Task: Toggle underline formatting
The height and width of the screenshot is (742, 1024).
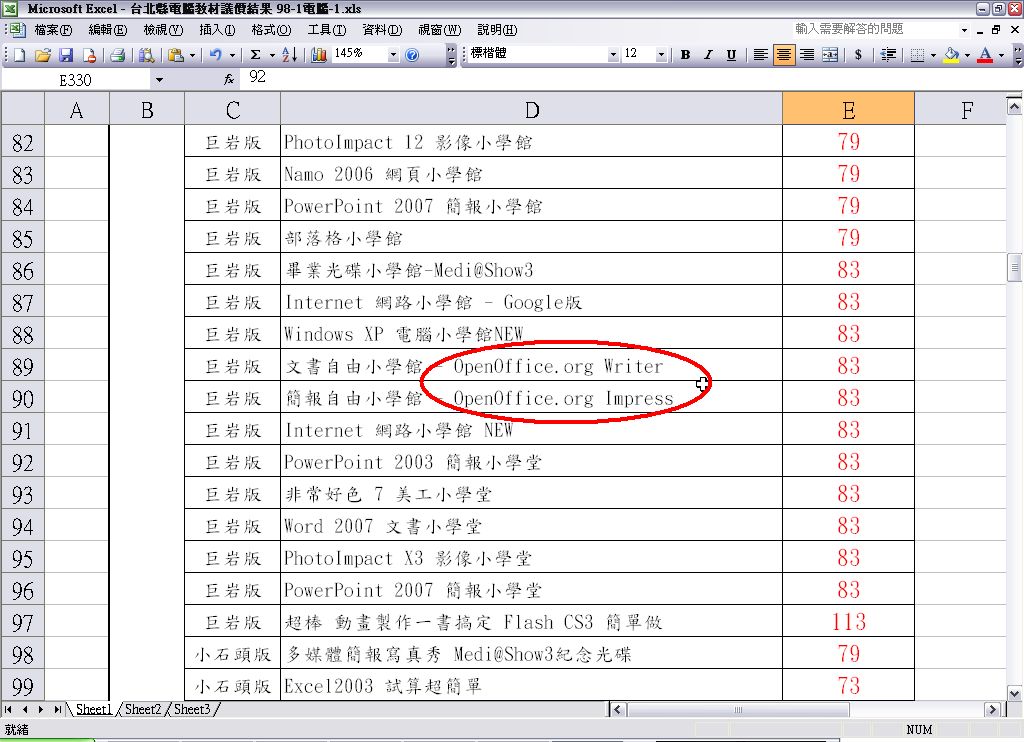Action: tap(731, 56)
